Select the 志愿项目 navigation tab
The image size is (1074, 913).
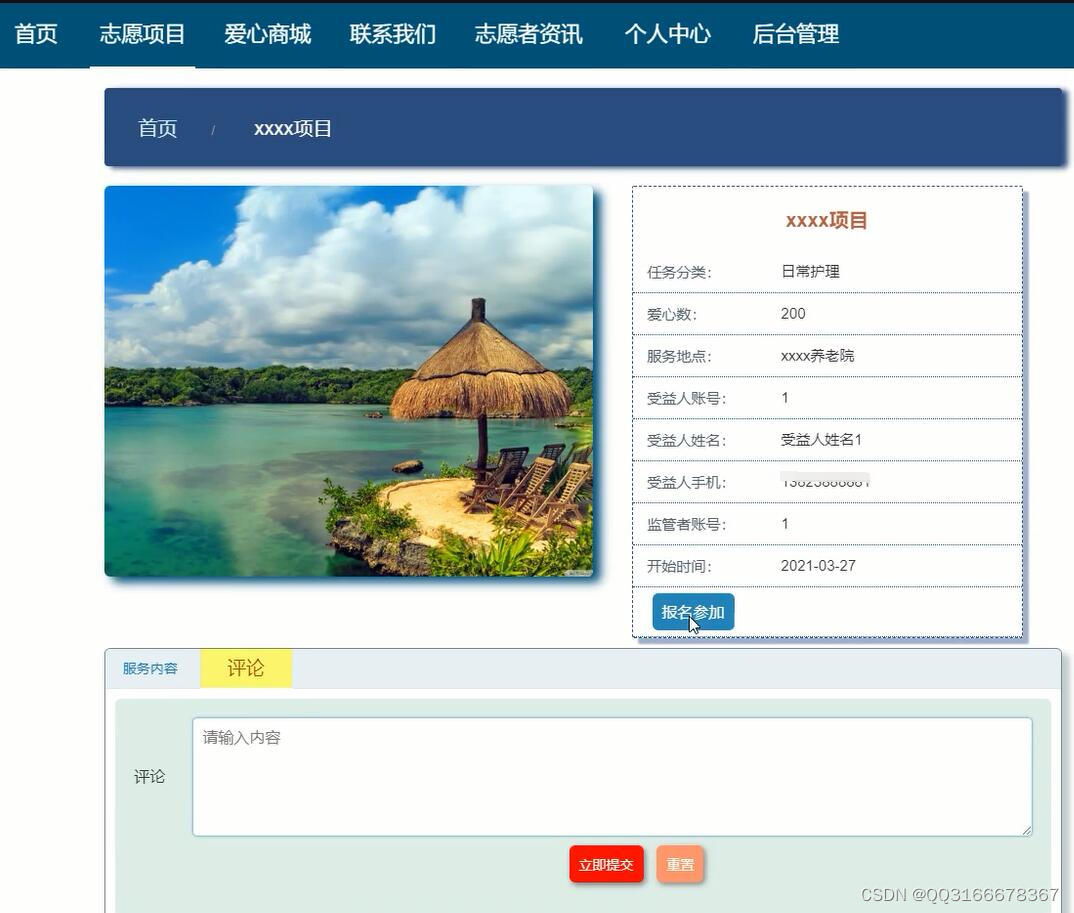click(x=142, y=33)
